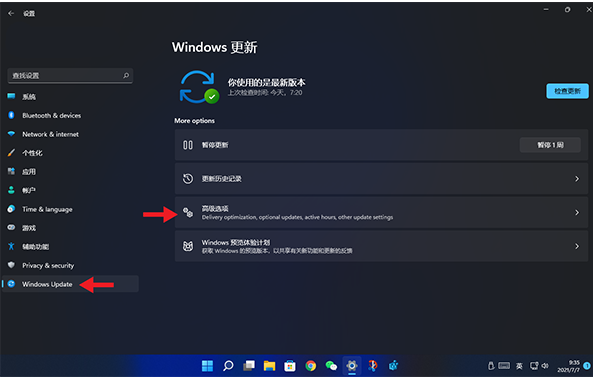
Task: Open Microsoft Store from the taskbar
Action: (290, 366)
